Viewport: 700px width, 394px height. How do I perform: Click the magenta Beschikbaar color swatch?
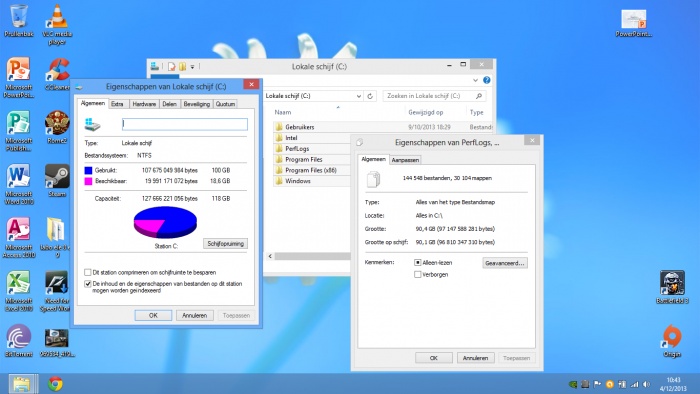click(x=88, y=181)
